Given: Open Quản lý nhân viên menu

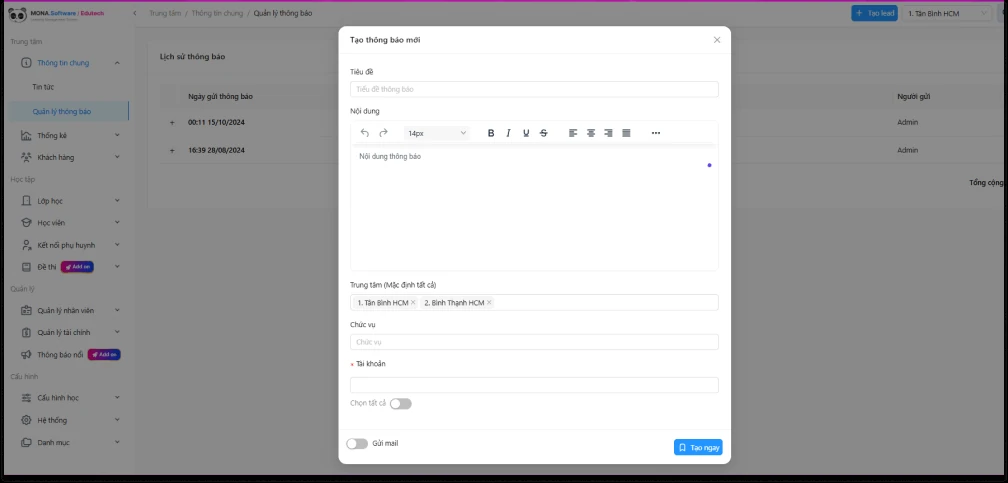Looking at the screenshot, I should (x=66, y=311).
